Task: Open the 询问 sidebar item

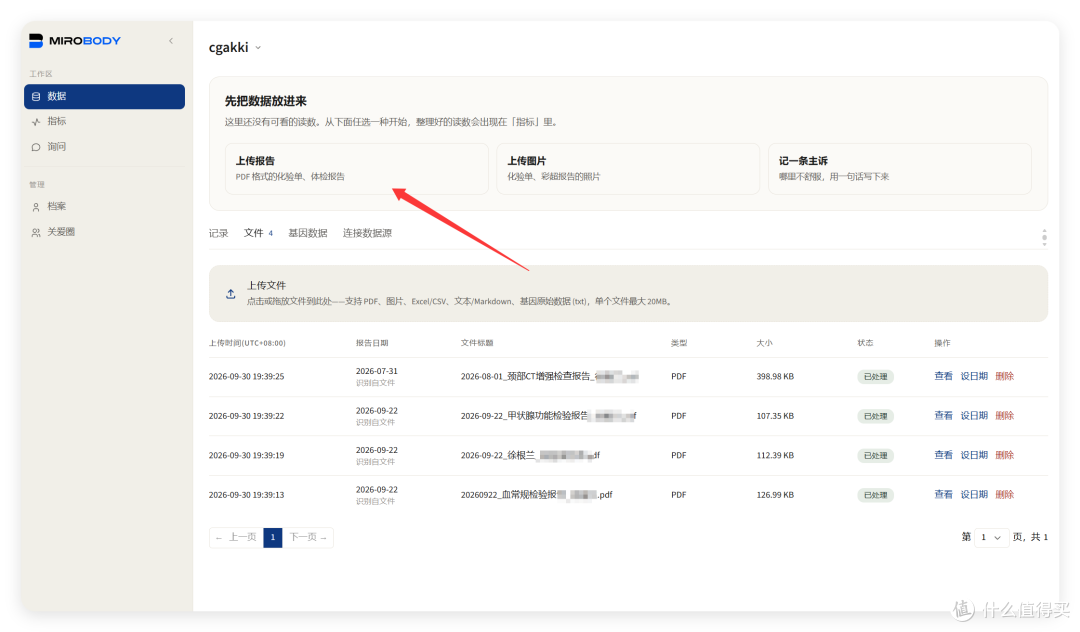Action: pyautogui.click(x=105, y=147)
